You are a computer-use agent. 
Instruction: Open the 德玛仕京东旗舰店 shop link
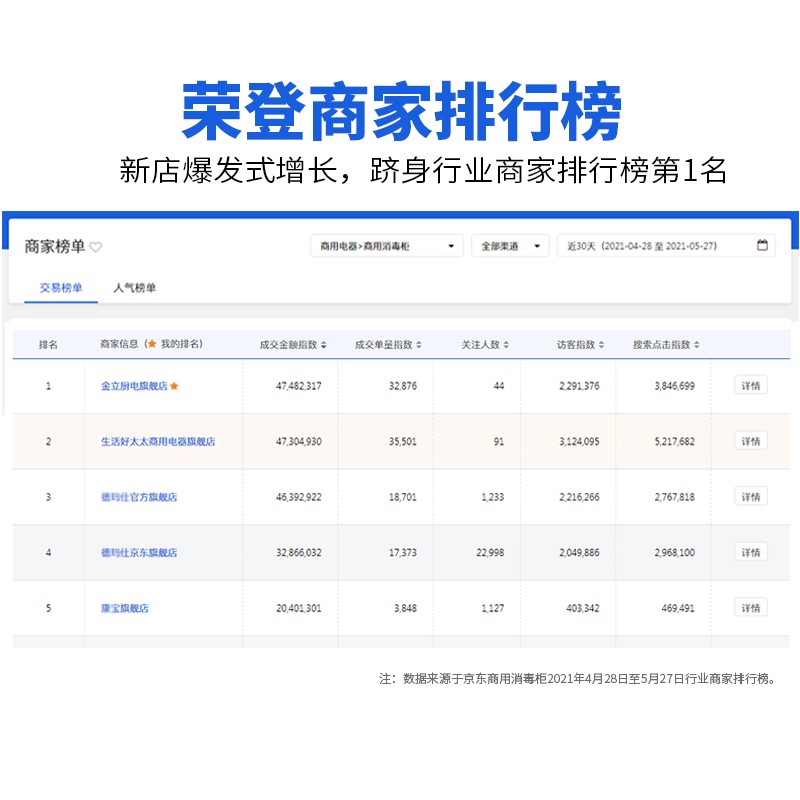(x=139, y=553)
